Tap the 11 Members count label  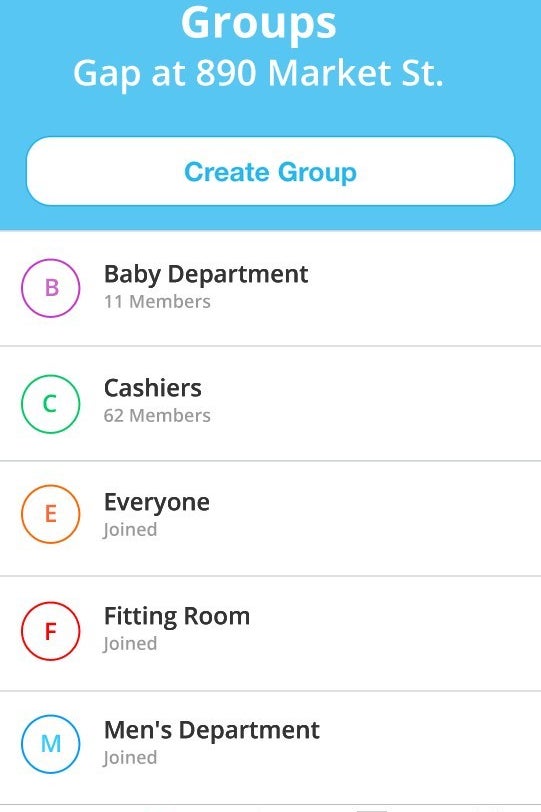coord(157,301)
